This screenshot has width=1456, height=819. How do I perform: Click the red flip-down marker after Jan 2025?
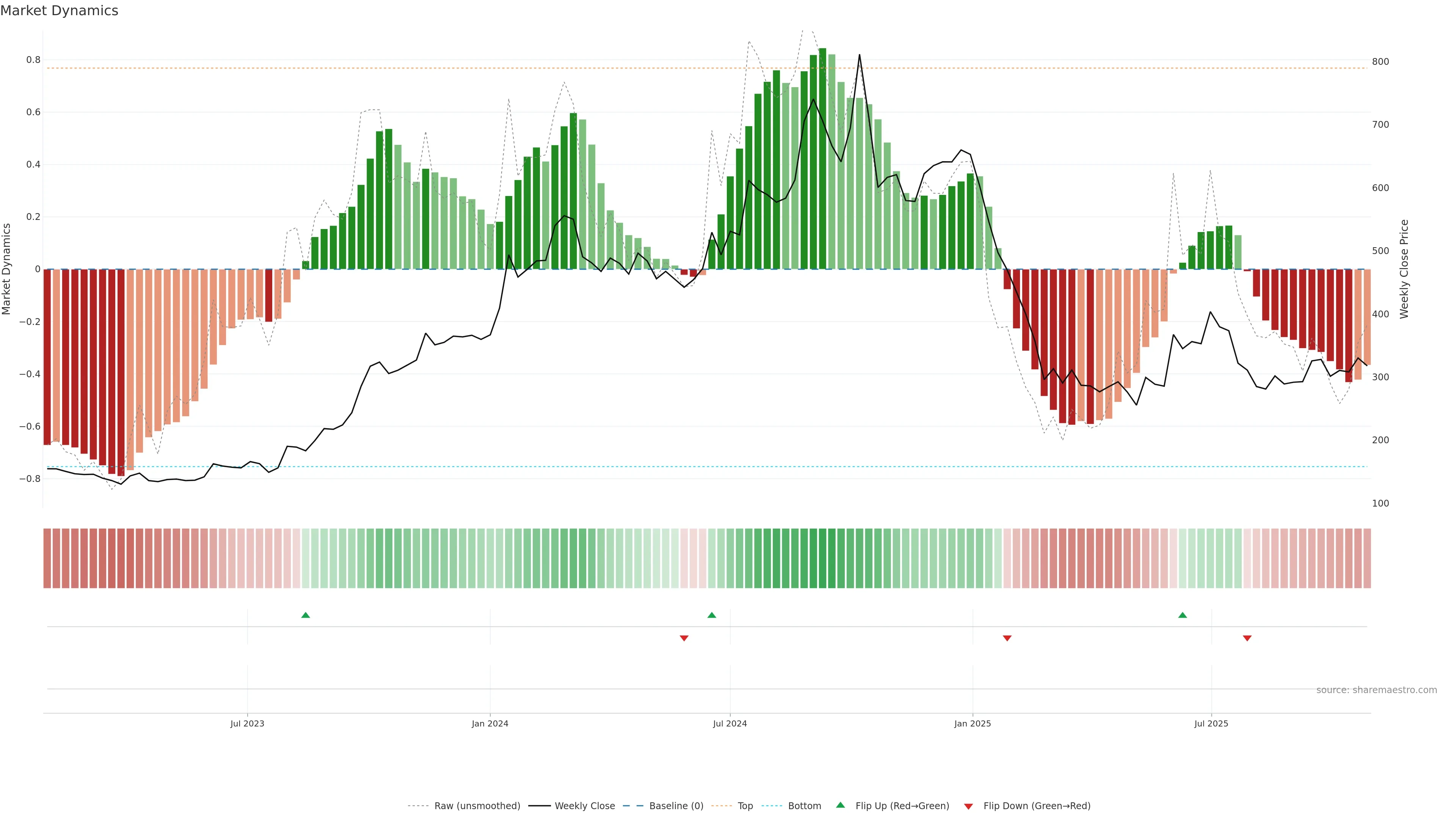1007,638
